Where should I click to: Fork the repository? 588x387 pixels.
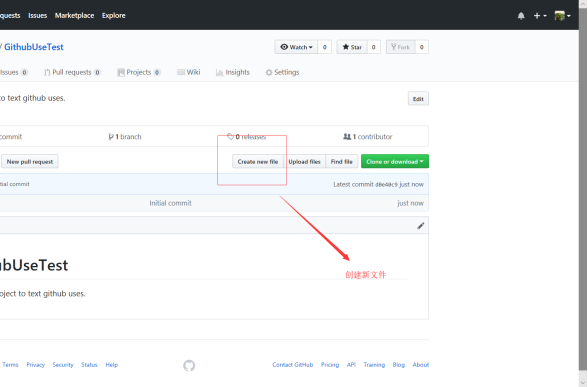pyautogui.click(x=400, y=47)
